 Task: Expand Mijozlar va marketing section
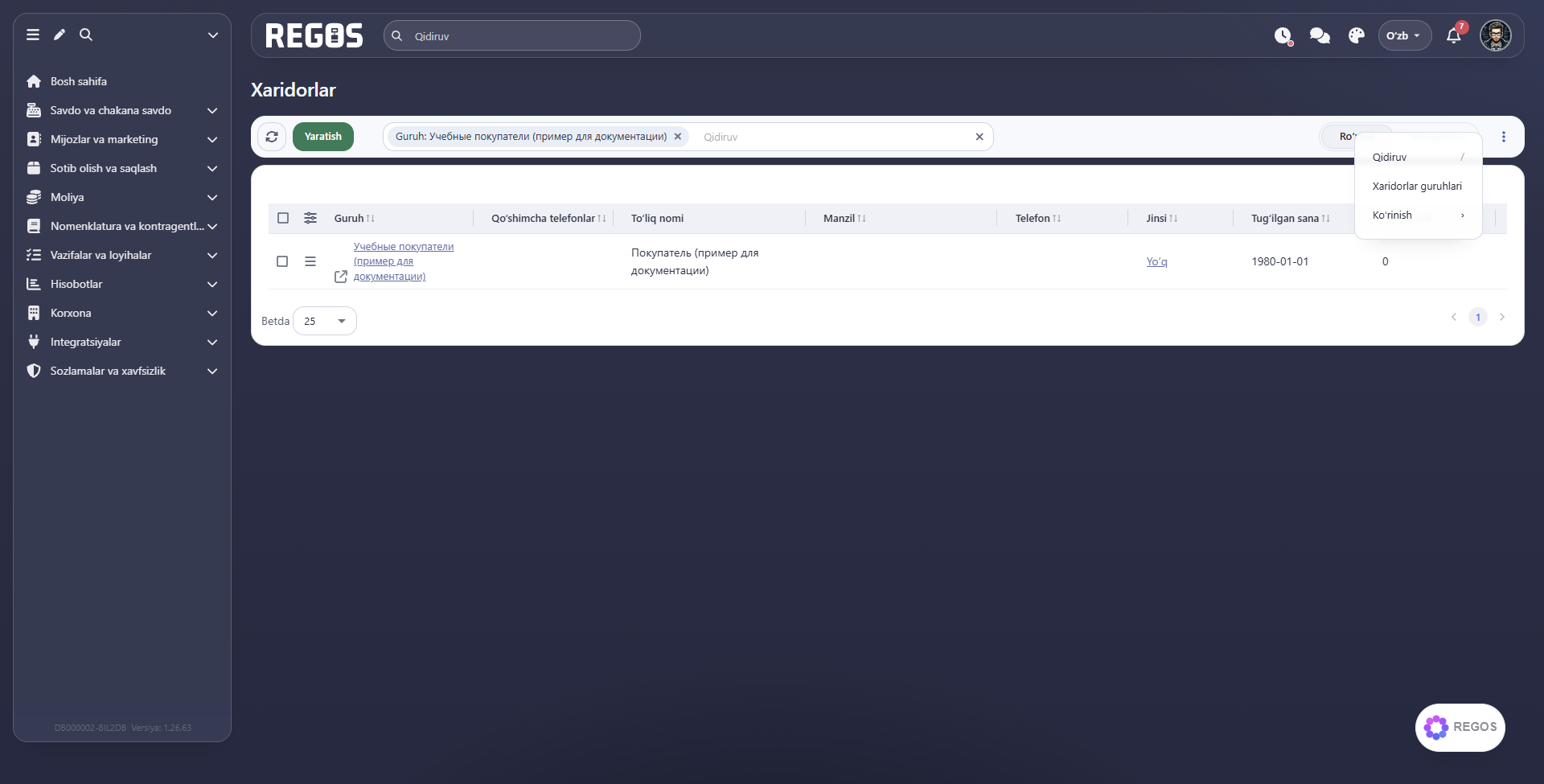pyautogui.click(x=122, y=139)
